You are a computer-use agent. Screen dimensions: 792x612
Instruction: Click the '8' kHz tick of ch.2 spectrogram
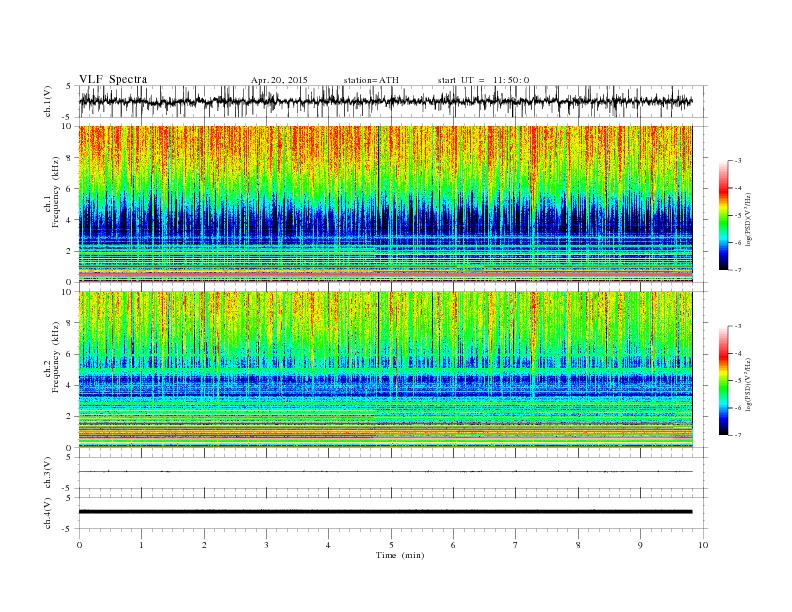click(x=70, y=323)
